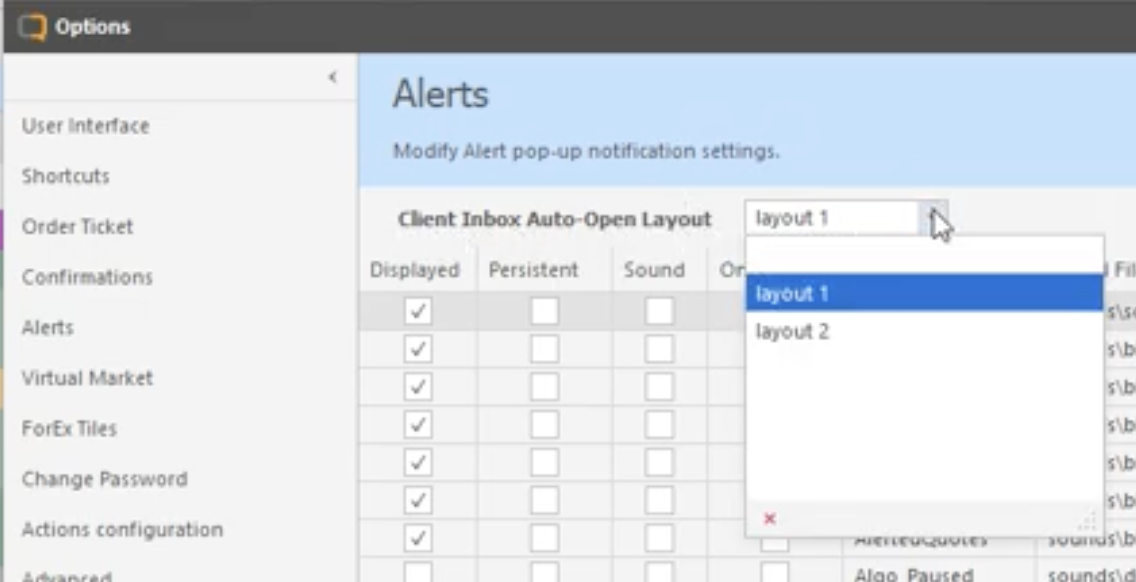Viewport: 1136px width, 582px height.
Task: Enable Persistent for the AlertedQuotes row
Action: [x=544, y=538]
